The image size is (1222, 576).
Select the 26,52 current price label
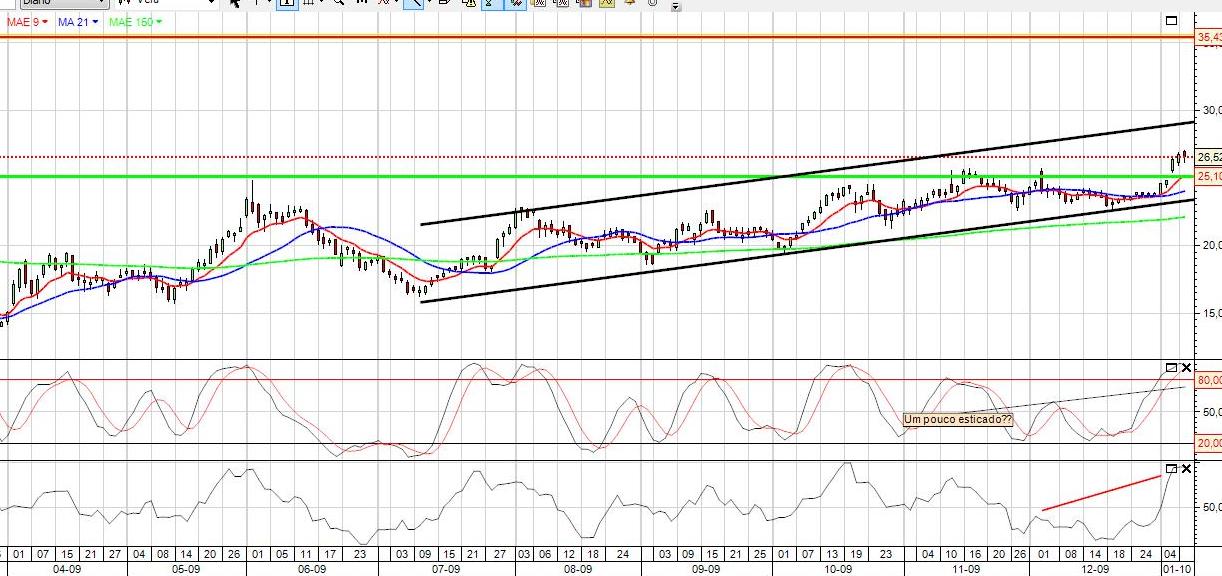[x=1209, y=157]
